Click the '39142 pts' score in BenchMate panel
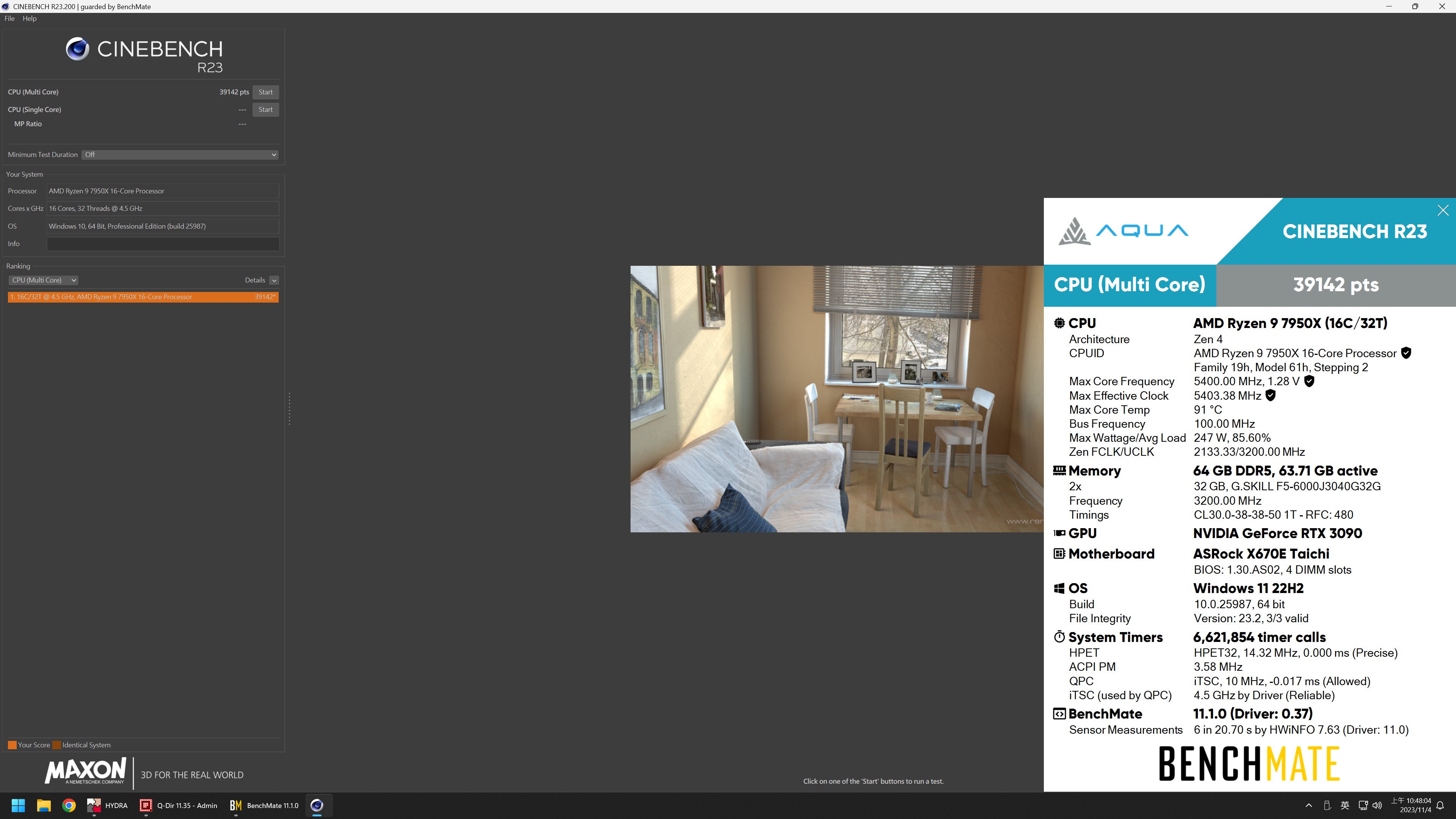The image size is (1456, 819). [1335, 284]
